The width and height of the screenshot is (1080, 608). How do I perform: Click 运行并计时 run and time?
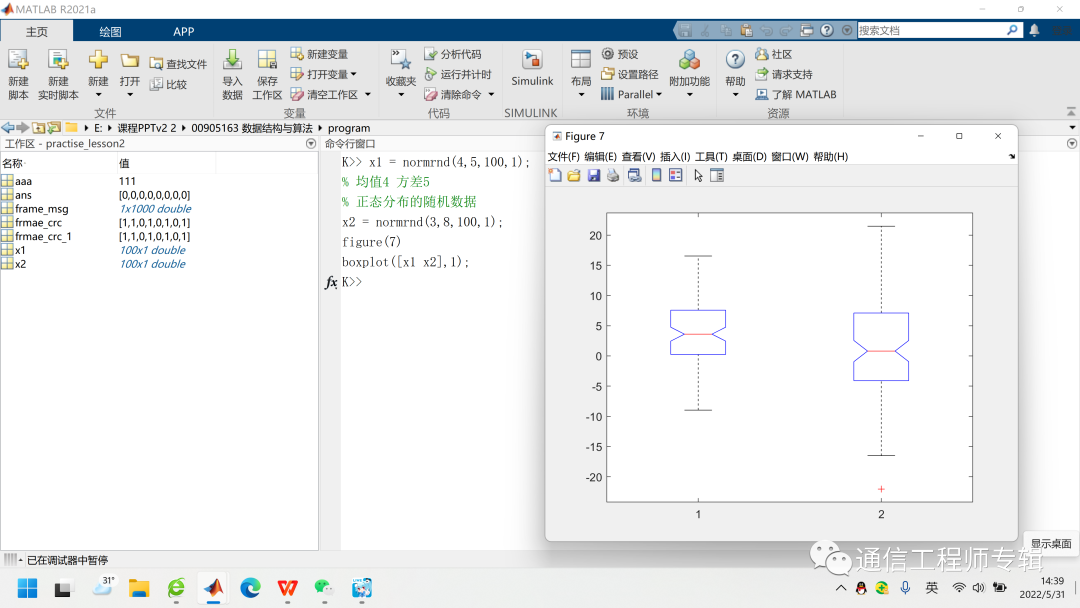[458, 74]
